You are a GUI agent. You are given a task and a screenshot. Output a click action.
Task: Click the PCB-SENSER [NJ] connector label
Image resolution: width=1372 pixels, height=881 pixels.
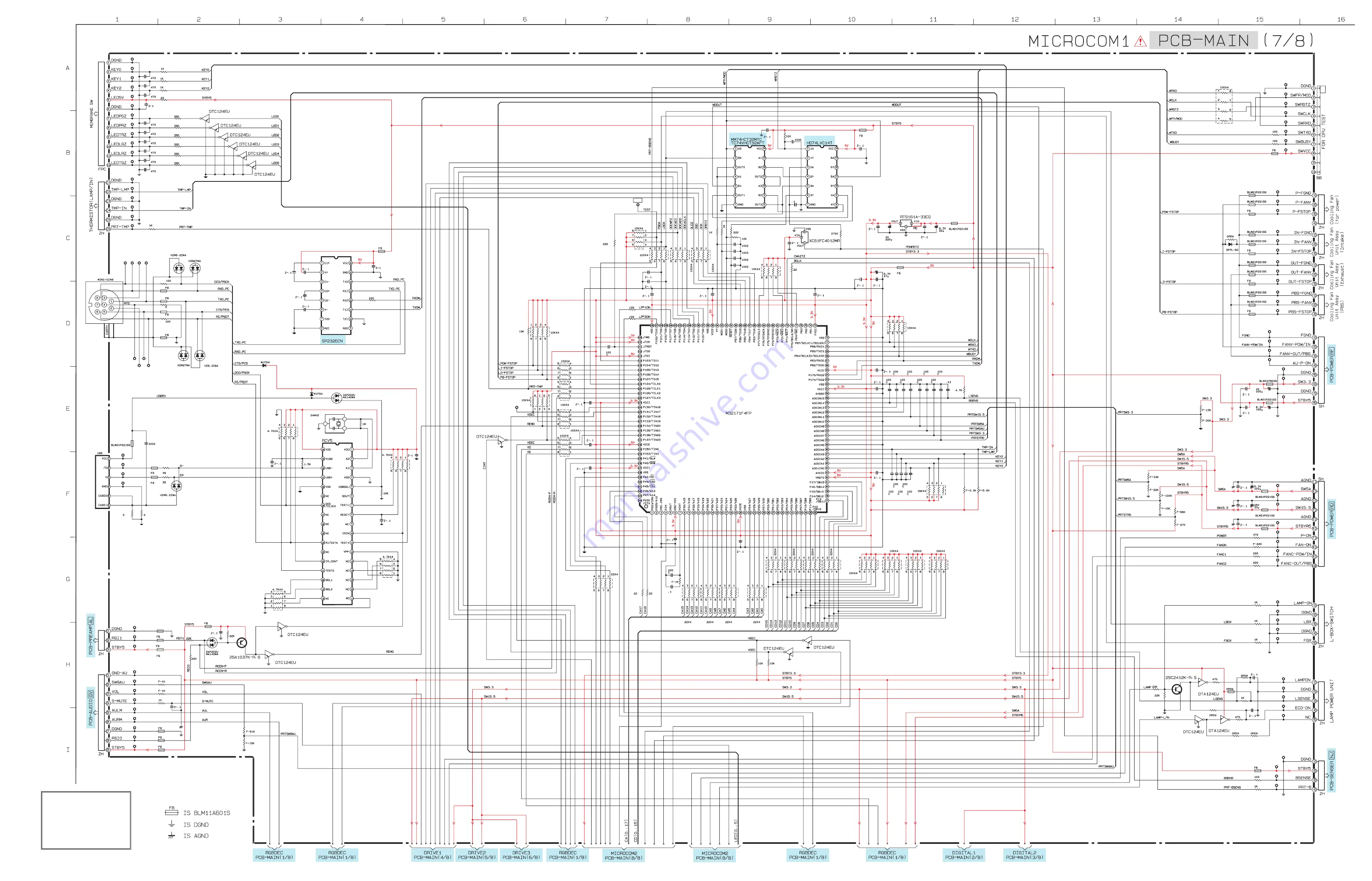1331,771
